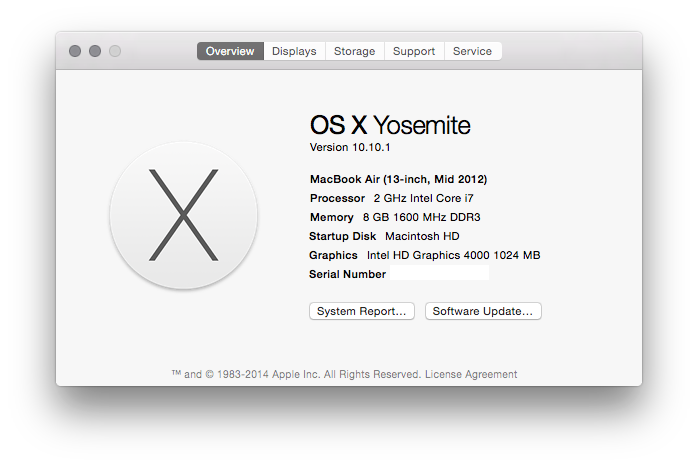Click the OS X Yosemite logo

pos(183,215)
